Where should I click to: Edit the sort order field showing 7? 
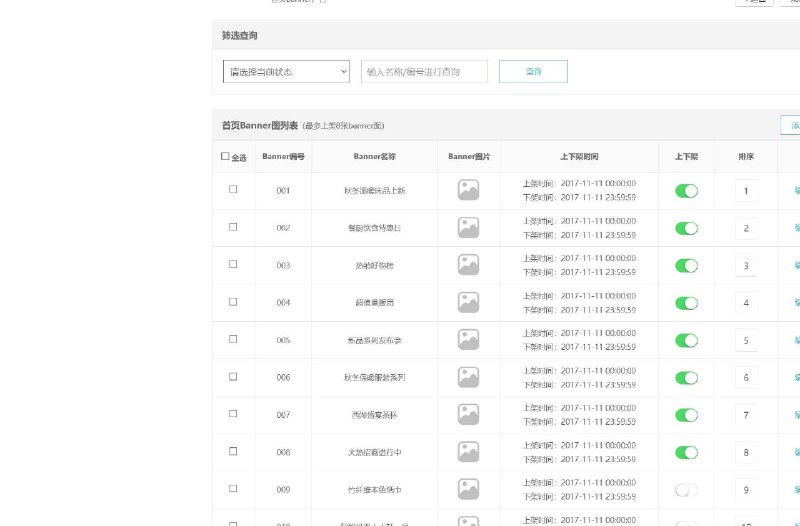[x=746, y=415]
